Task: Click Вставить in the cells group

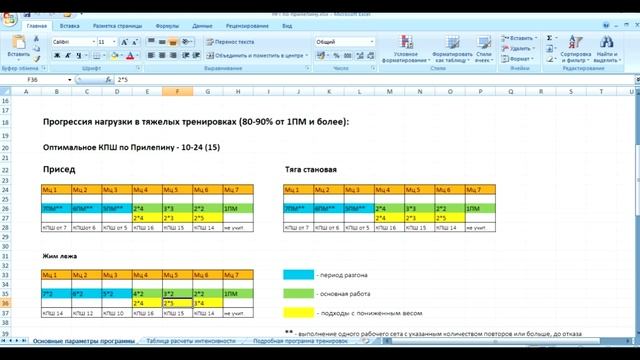Action: (x=519, y=38)
